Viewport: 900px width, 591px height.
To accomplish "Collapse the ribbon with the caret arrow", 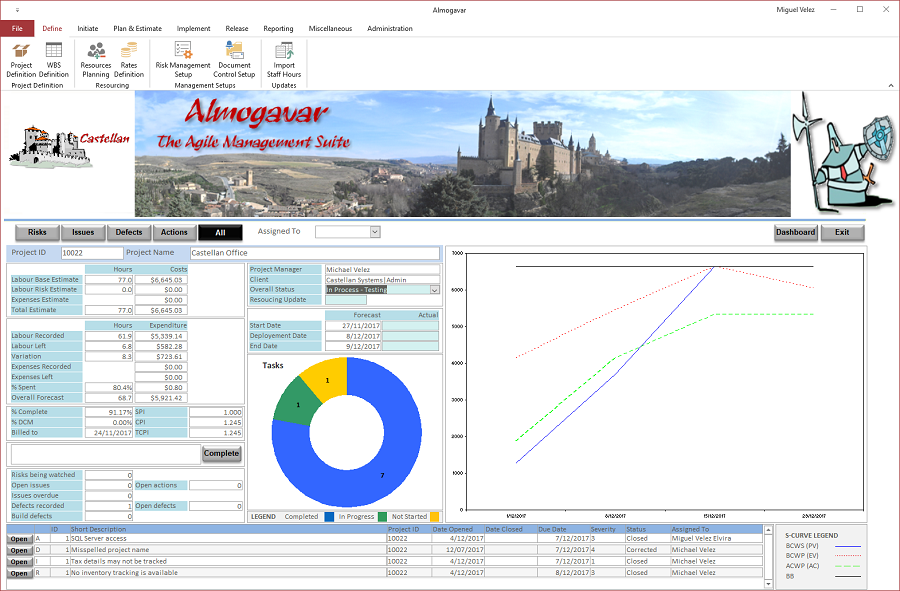I will tap(891, 85).
